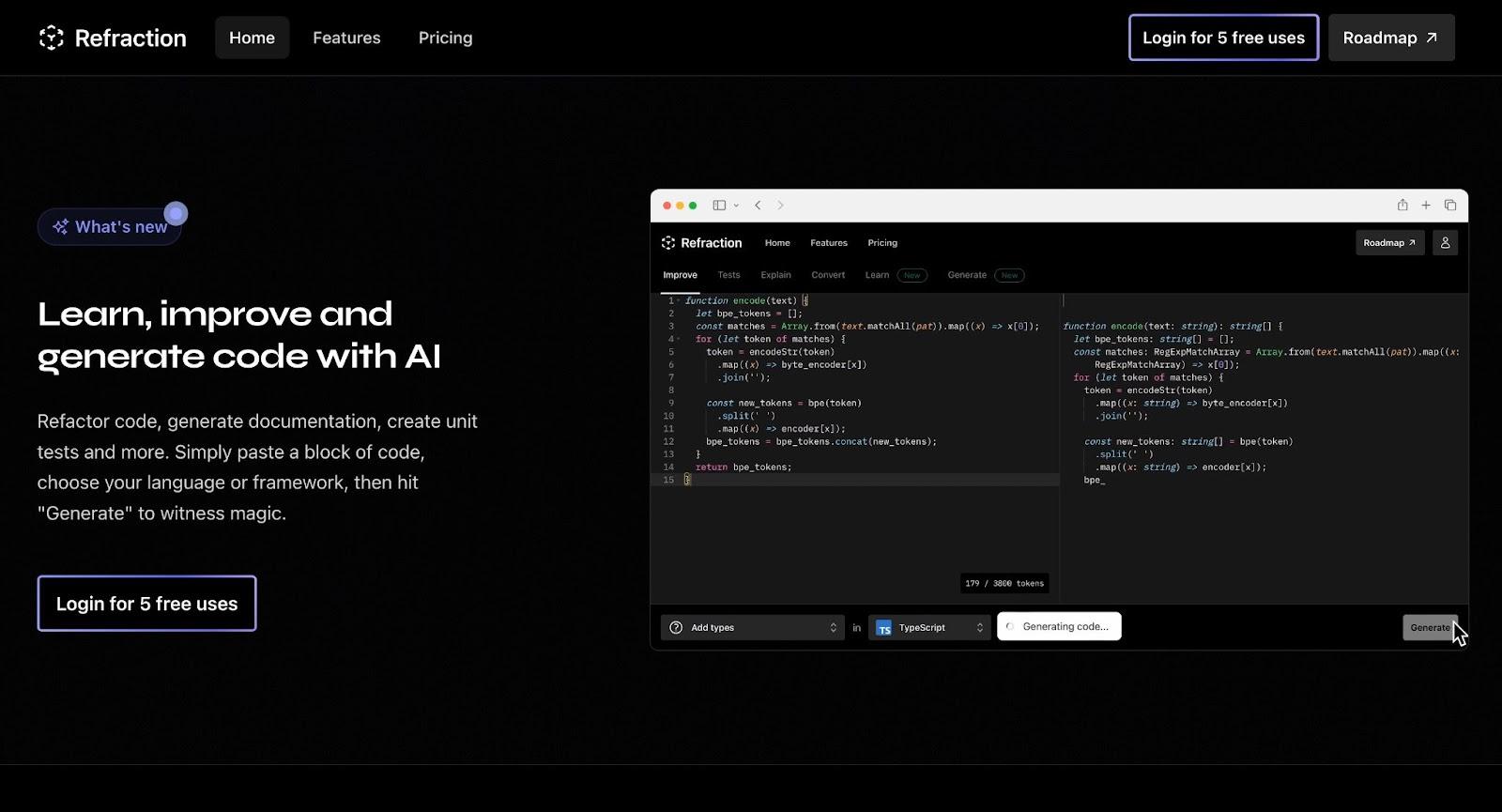Select Home inside the app mockup
Viewport: 1502px width, 812px height.
(777, 243)
